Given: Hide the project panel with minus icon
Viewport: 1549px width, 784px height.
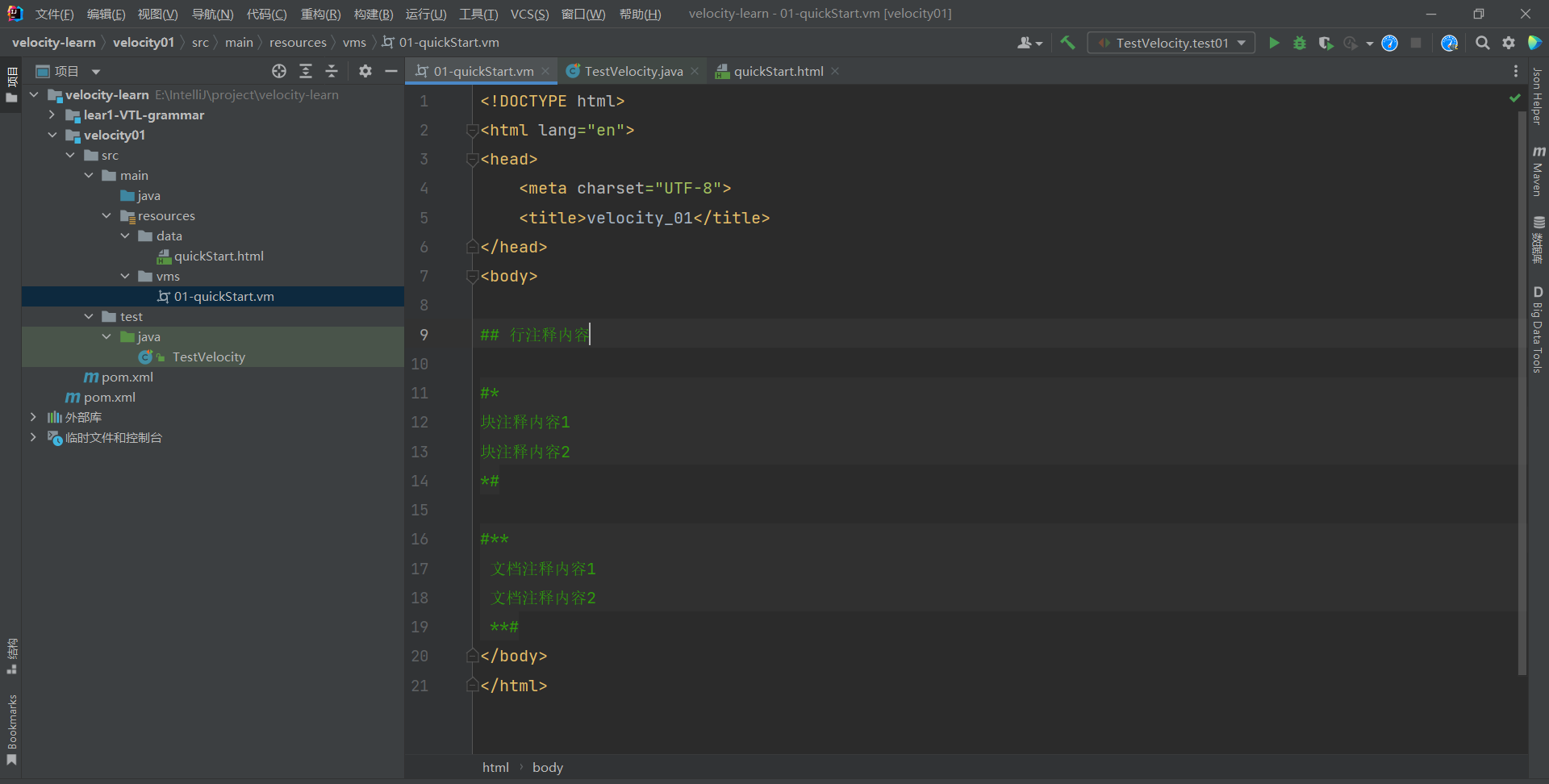Looking at the screenshot, I should coord(391,71).
